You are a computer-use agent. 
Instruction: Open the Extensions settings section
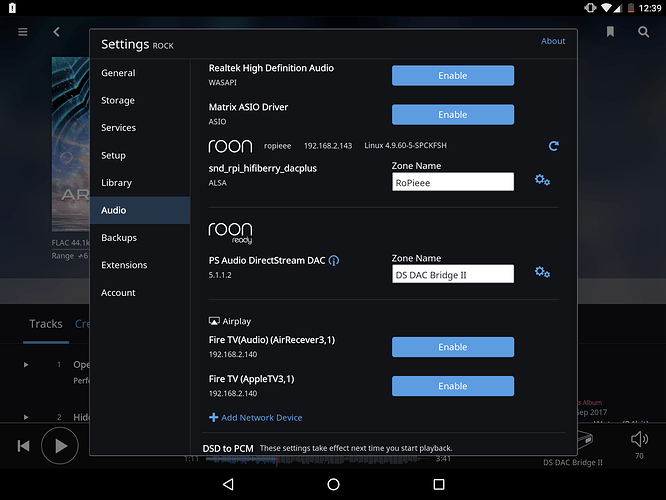click(140, 265)
